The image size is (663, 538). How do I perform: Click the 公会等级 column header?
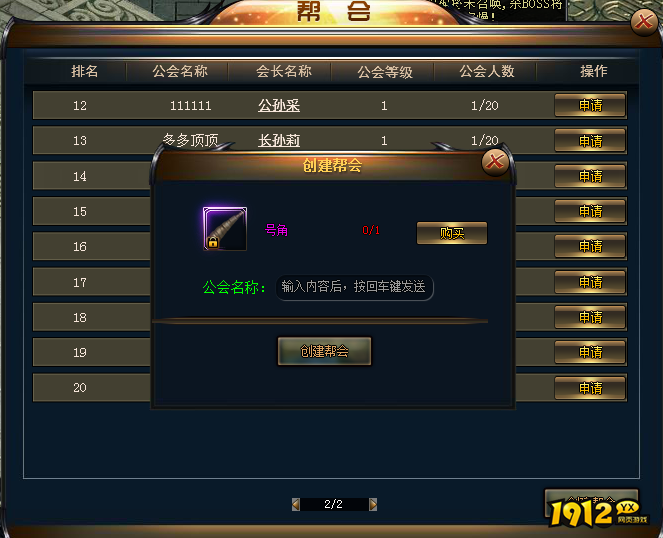385,71
